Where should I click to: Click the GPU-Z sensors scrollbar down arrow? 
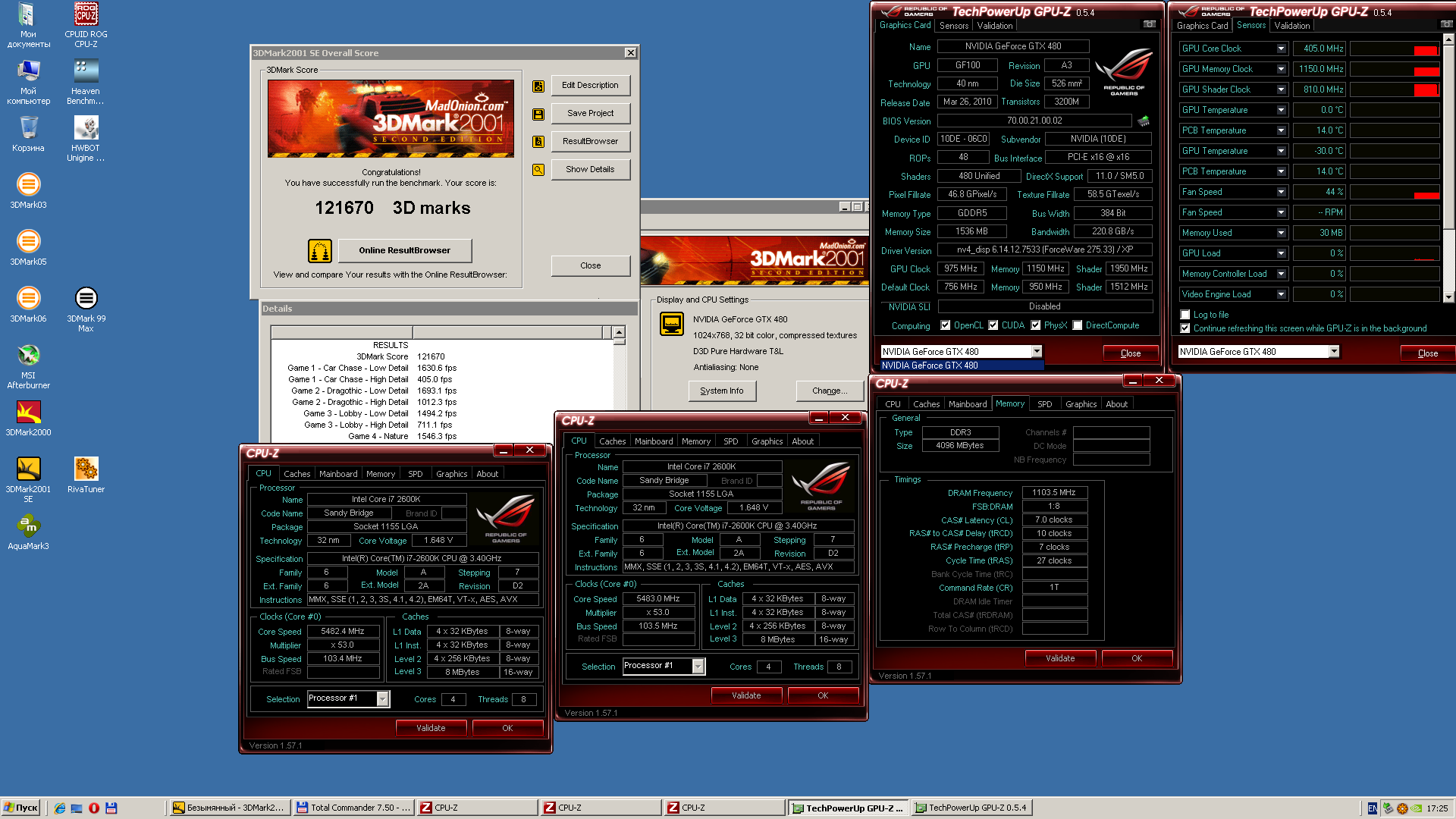1448,297
